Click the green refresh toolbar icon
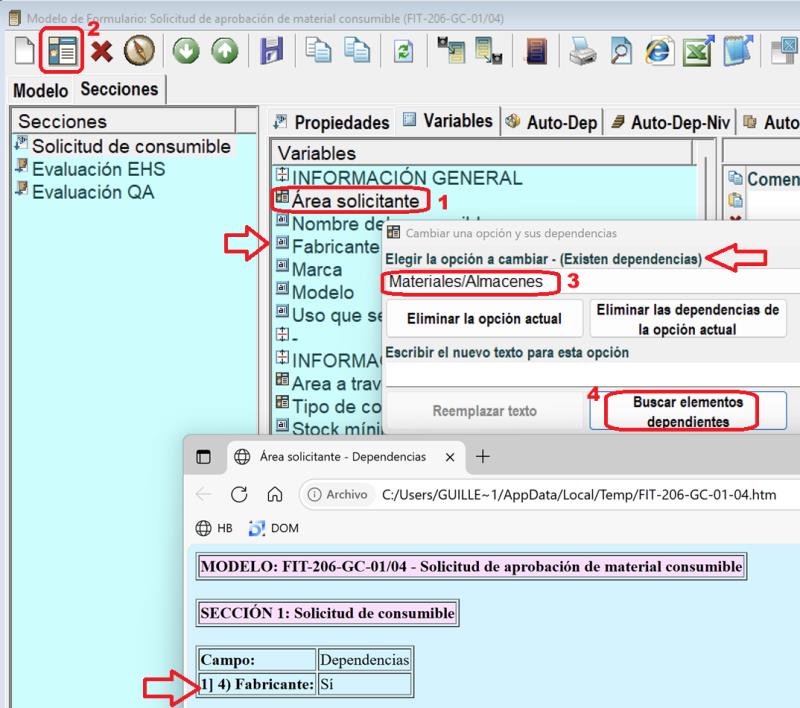 pos(403,52)
